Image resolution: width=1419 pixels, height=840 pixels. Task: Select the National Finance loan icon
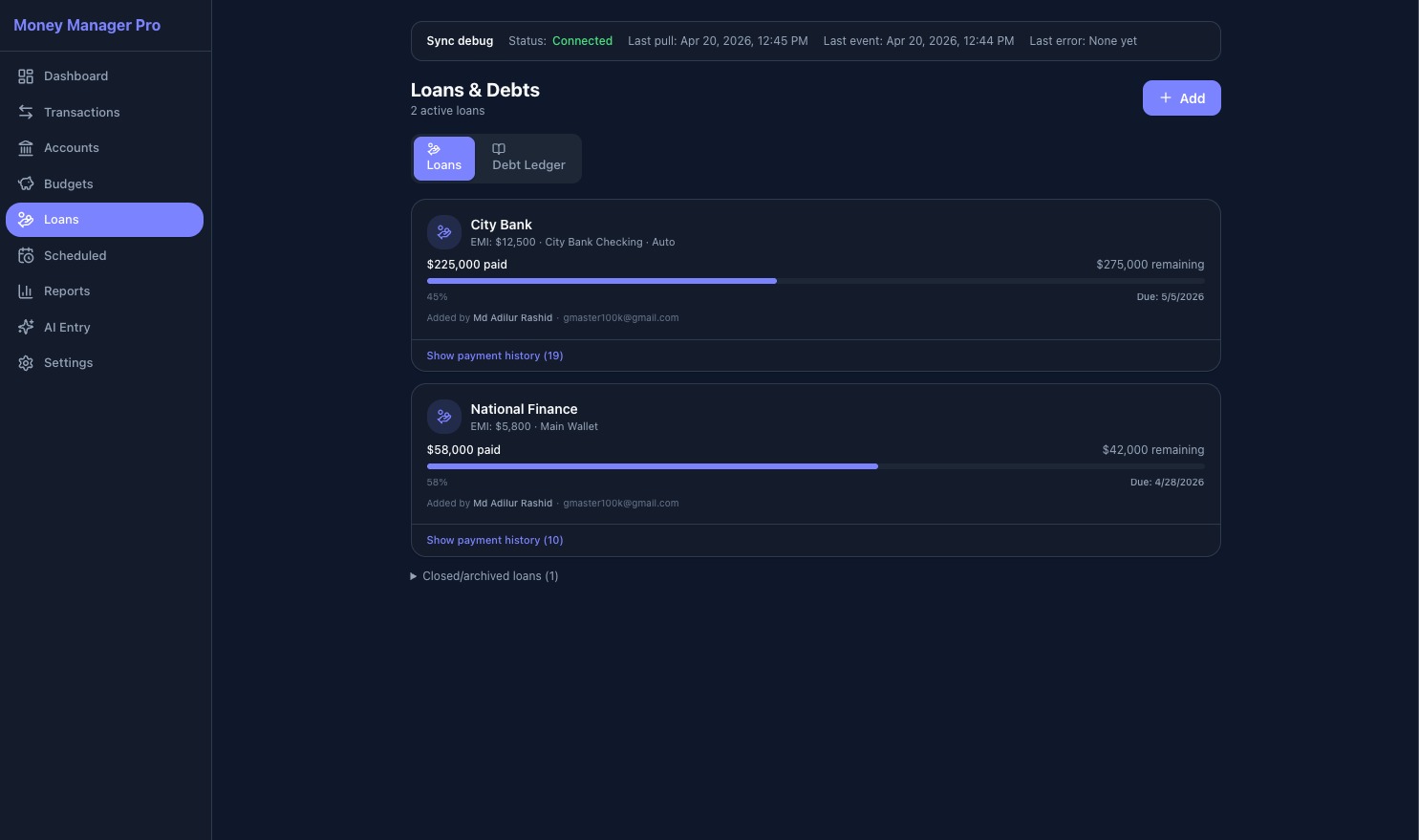pyautogui.click(x=444, y=417)
